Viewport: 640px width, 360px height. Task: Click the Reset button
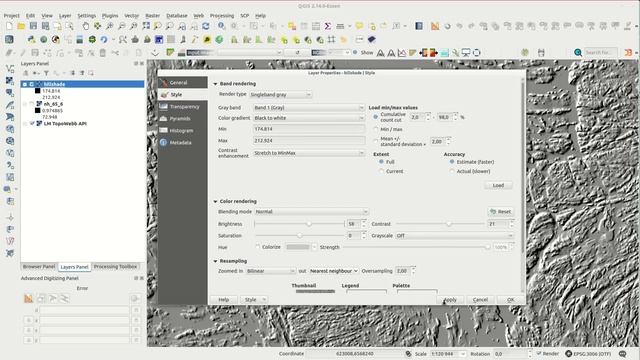coord(500,211)
